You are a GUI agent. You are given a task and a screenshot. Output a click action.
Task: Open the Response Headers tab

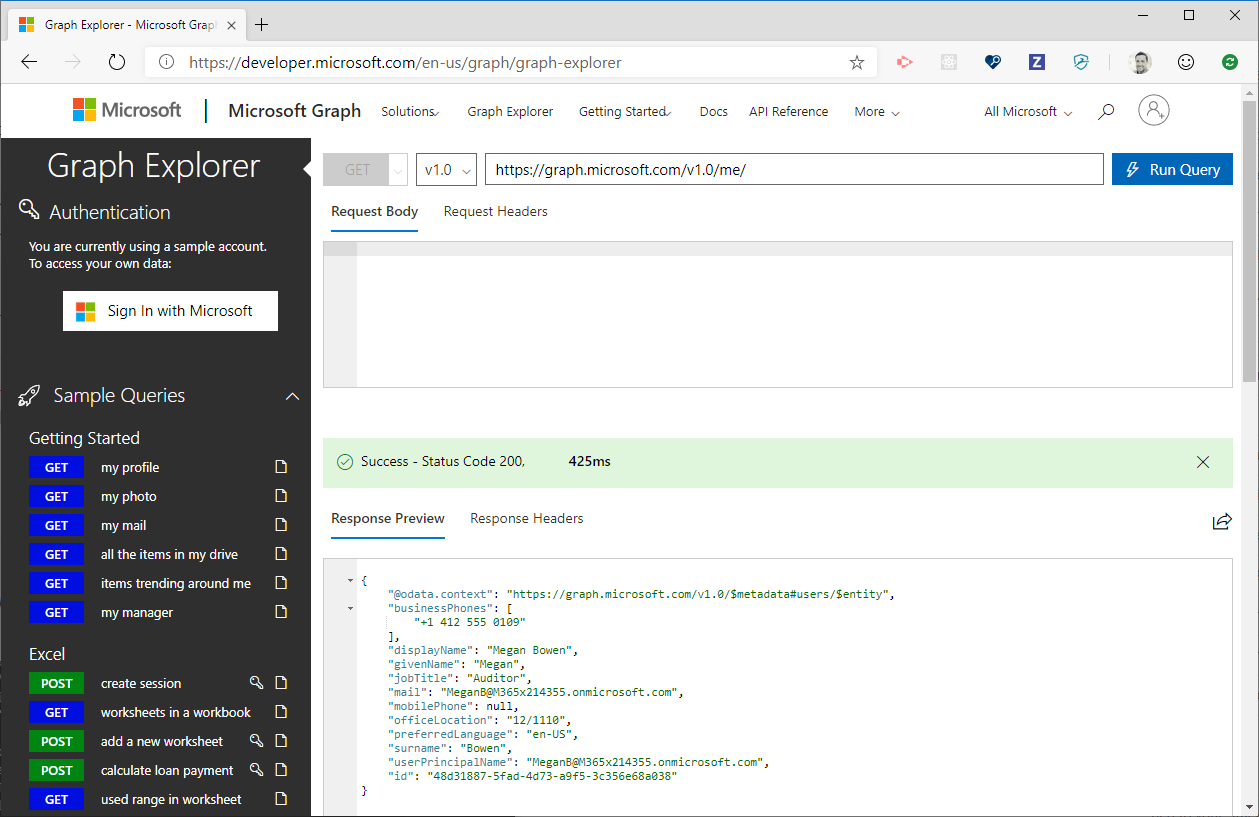click(526, 518)
